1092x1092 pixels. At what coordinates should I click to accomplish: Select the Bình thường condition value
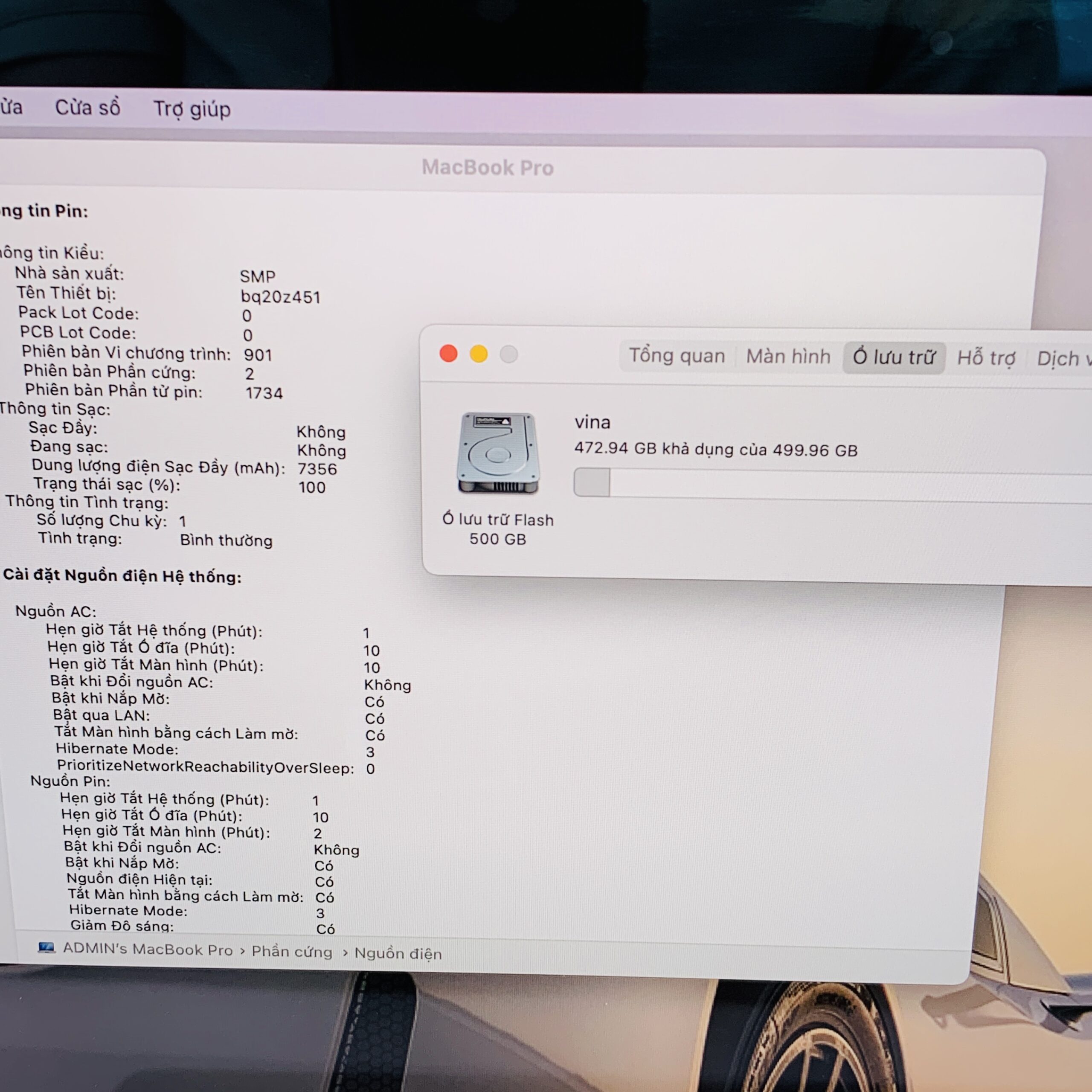226,540
